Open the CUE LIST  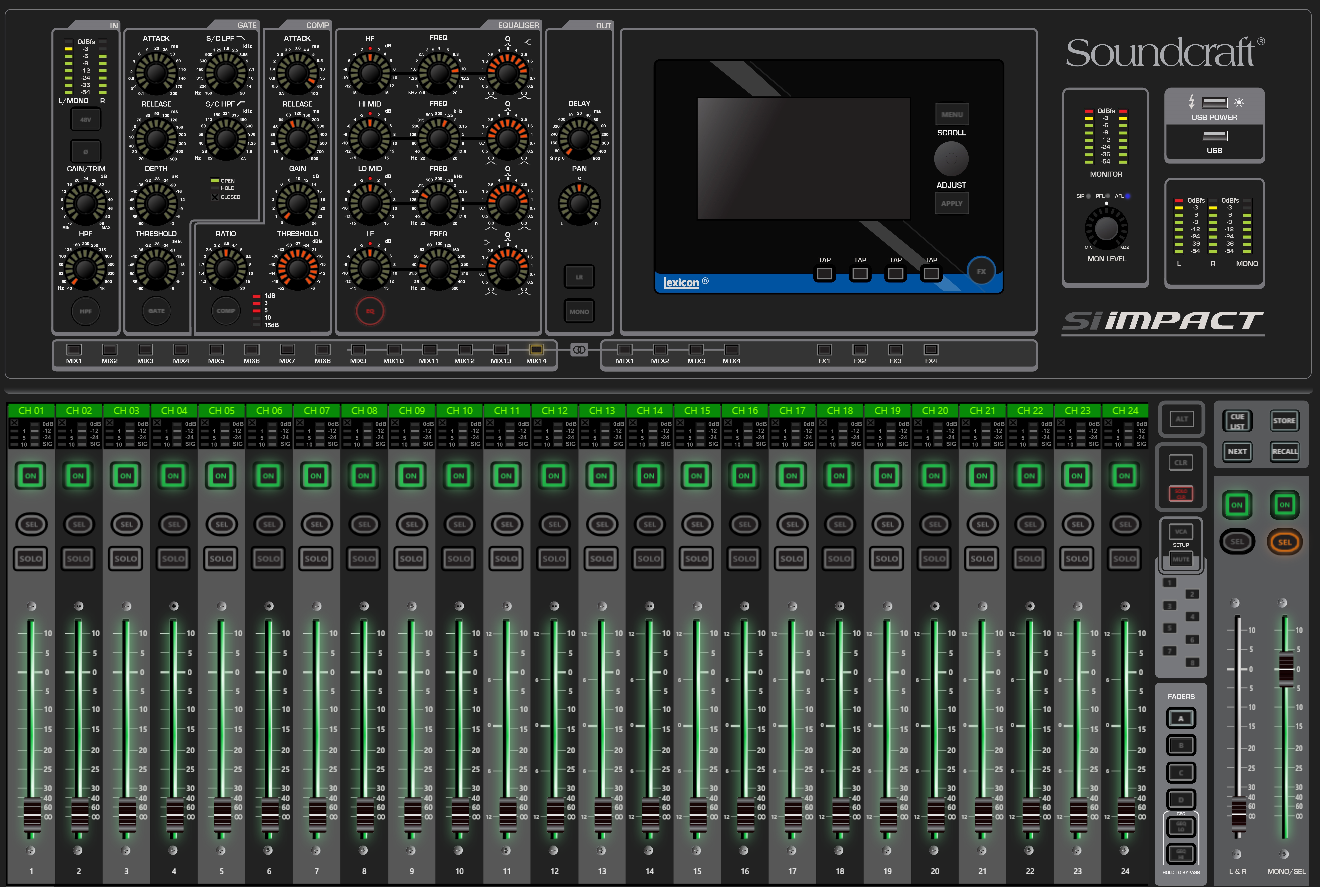click(x=1238, y=421)
